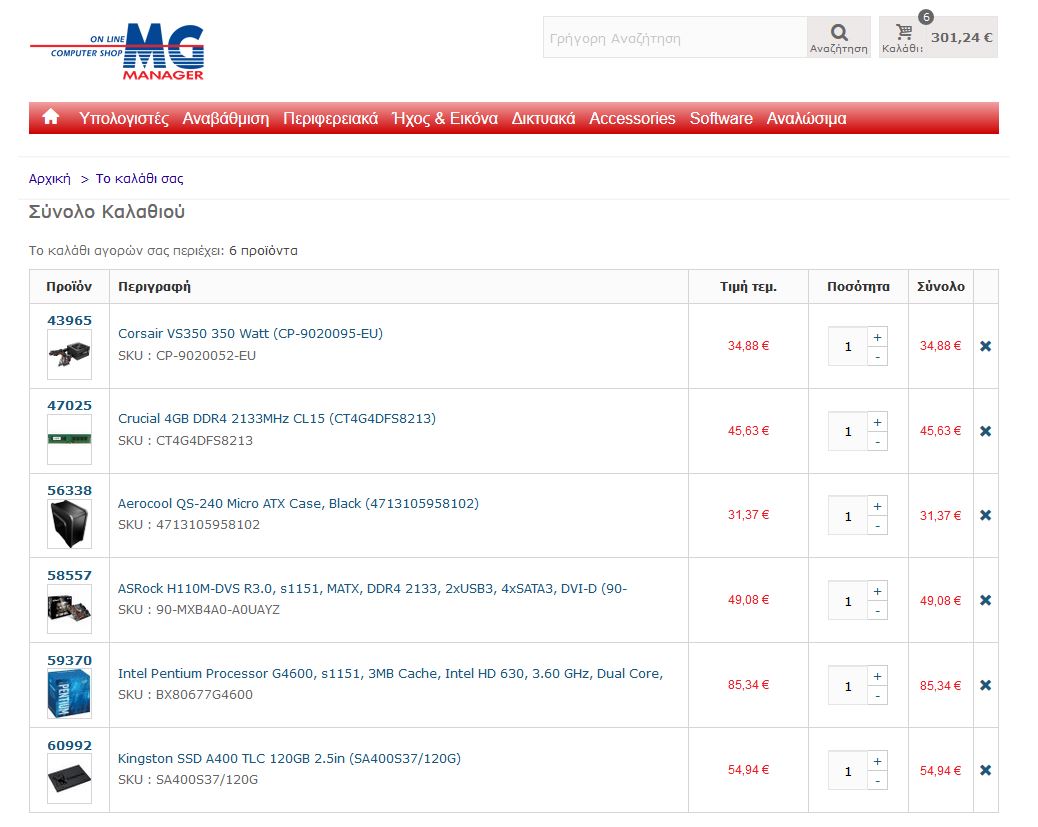Viewport: 1038px width, 827px height.
Task: Remove ASRock H110M-DVS from the cart
Action: pos(985,600)
